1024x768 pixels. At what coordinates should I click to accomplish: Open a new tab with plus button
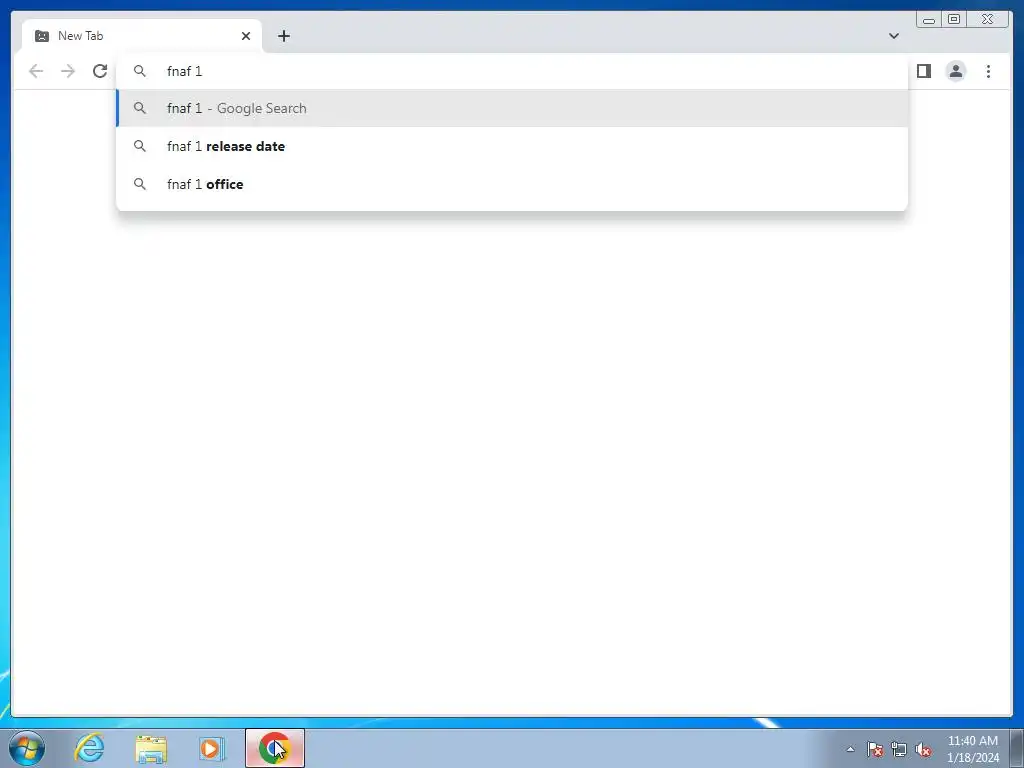[x=283, y=36]
